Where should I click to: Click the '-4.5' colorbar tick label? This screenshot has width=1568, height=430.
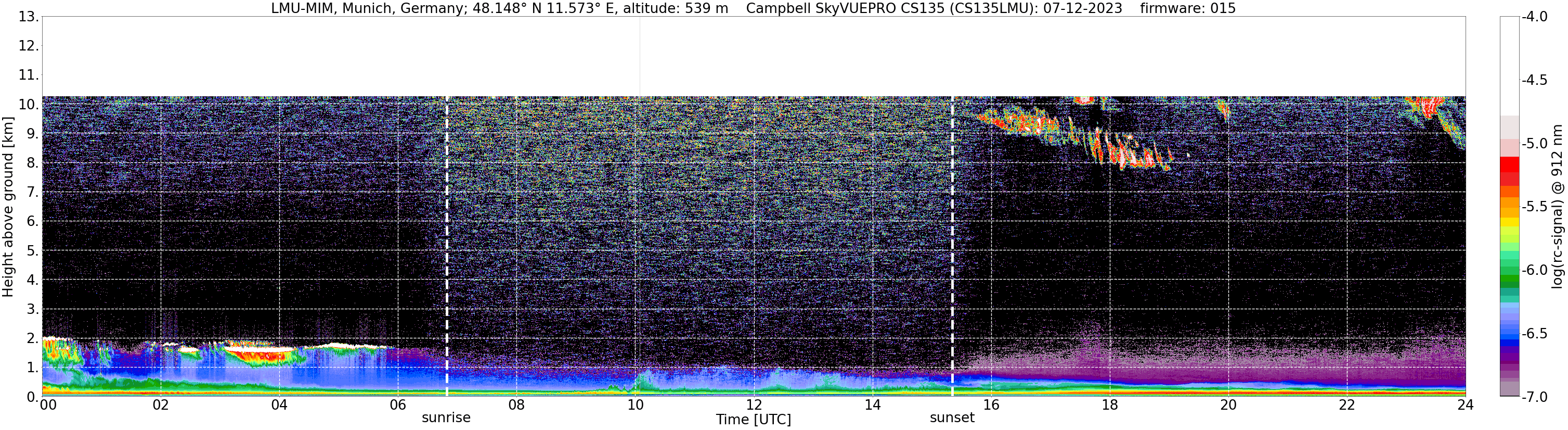pos(1535,80)
